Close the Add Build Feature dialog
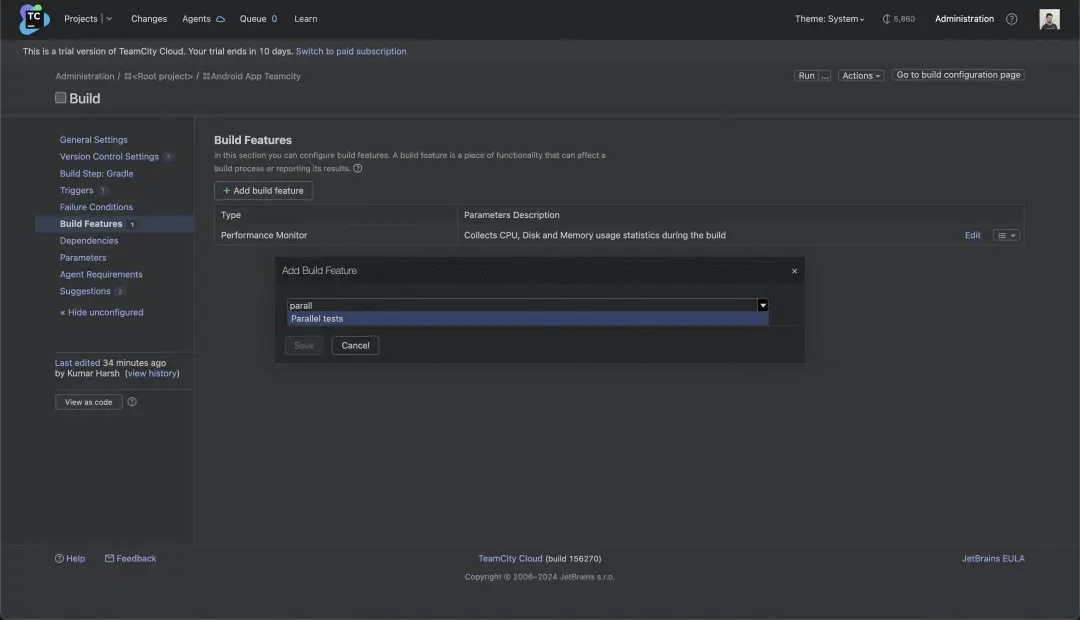Image resolution: width=1080 pixels, height=620 pixels. coord(795,271)
